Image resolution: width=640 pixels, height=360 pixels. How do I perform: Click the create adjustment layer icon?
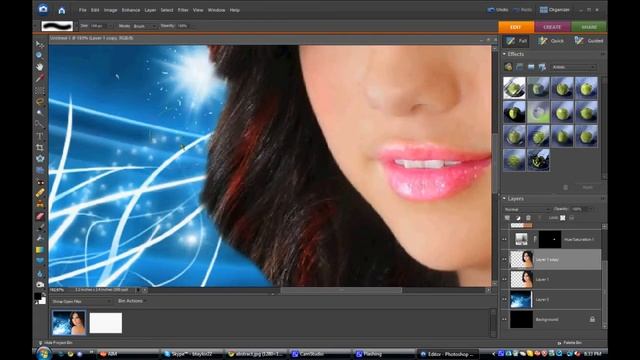tap(518, 218)
